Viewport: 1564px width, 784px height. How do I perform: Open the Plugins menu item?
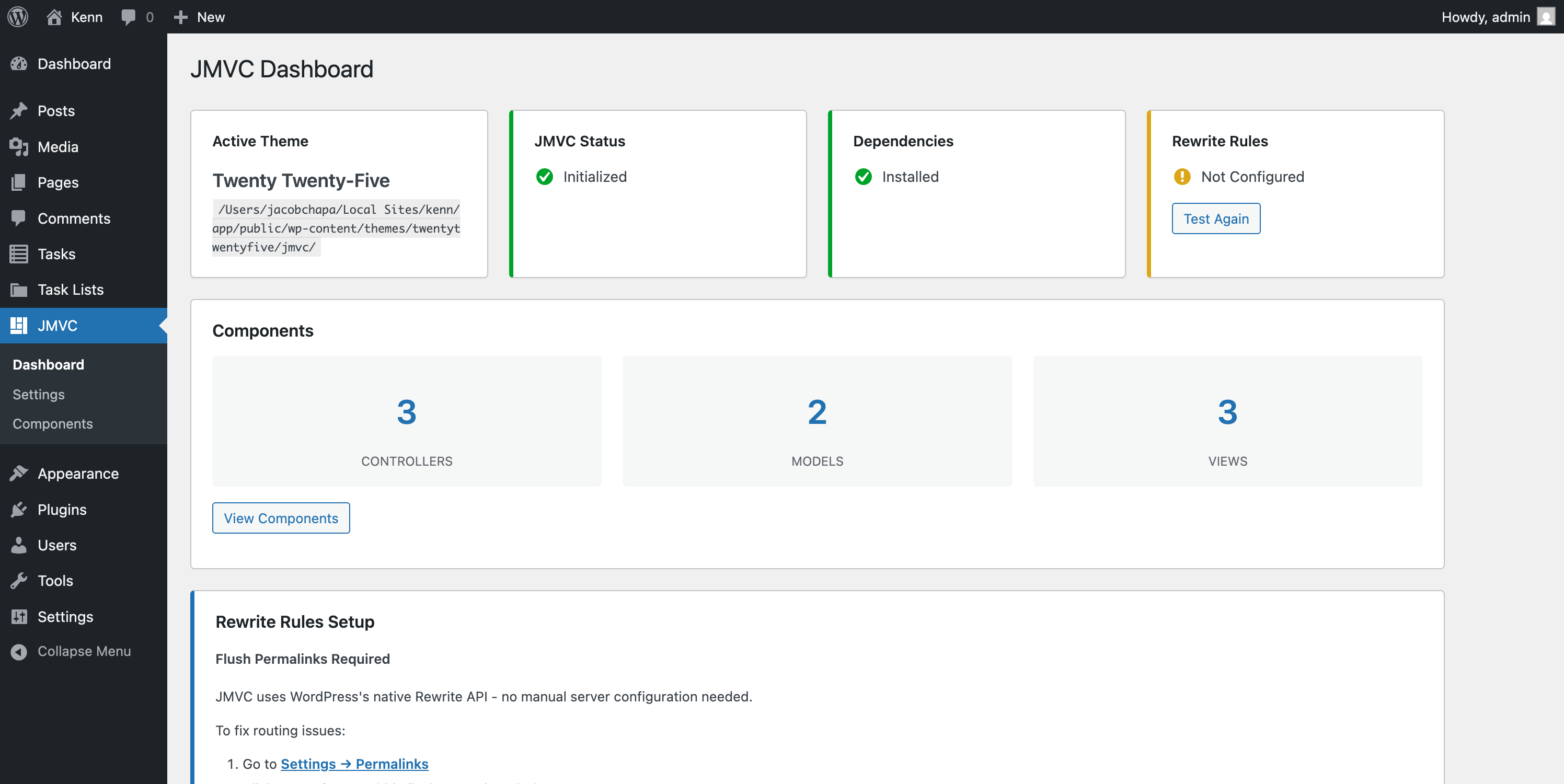click(x=84, y=509)
